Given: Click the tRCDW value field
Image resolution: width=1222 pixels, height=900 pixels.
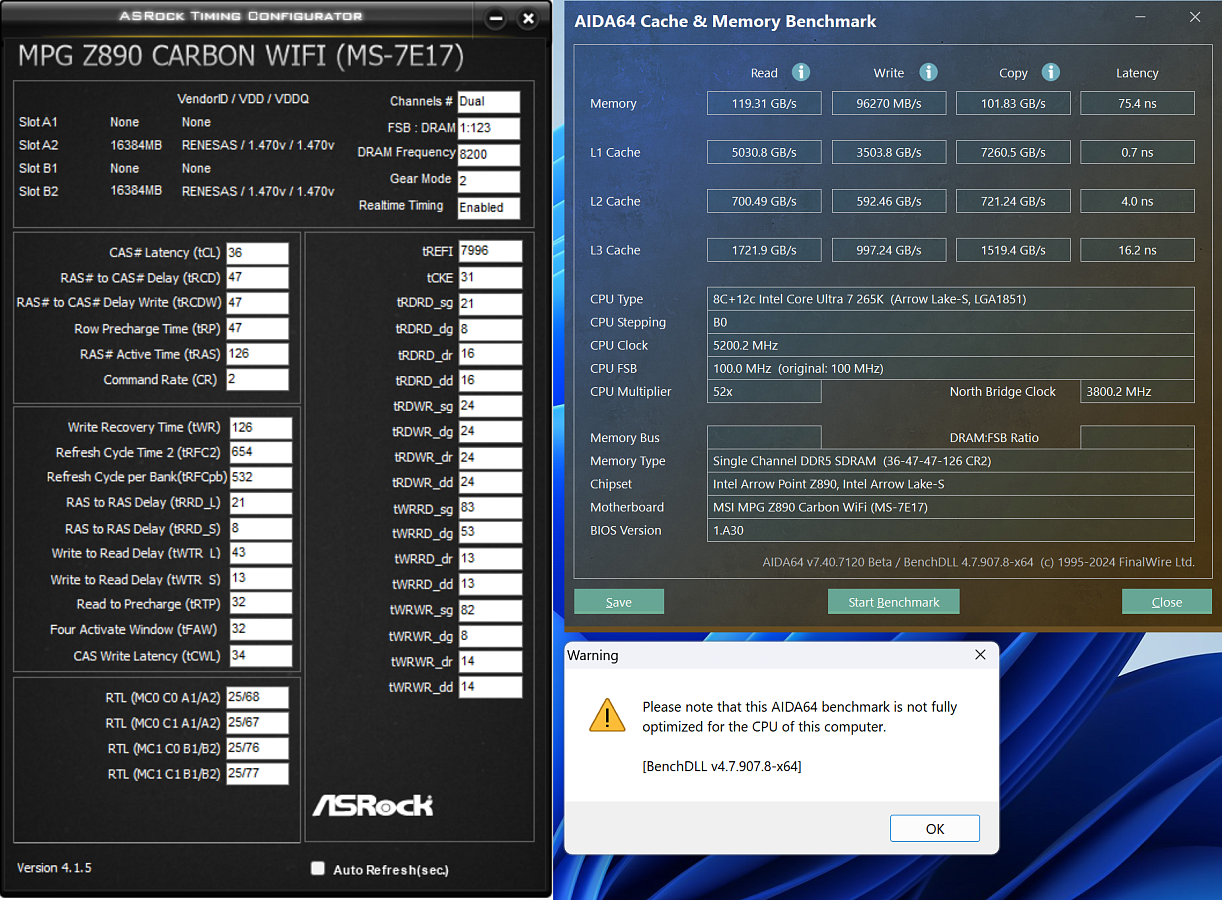Looking at the screenshot, I should point(257,303).
